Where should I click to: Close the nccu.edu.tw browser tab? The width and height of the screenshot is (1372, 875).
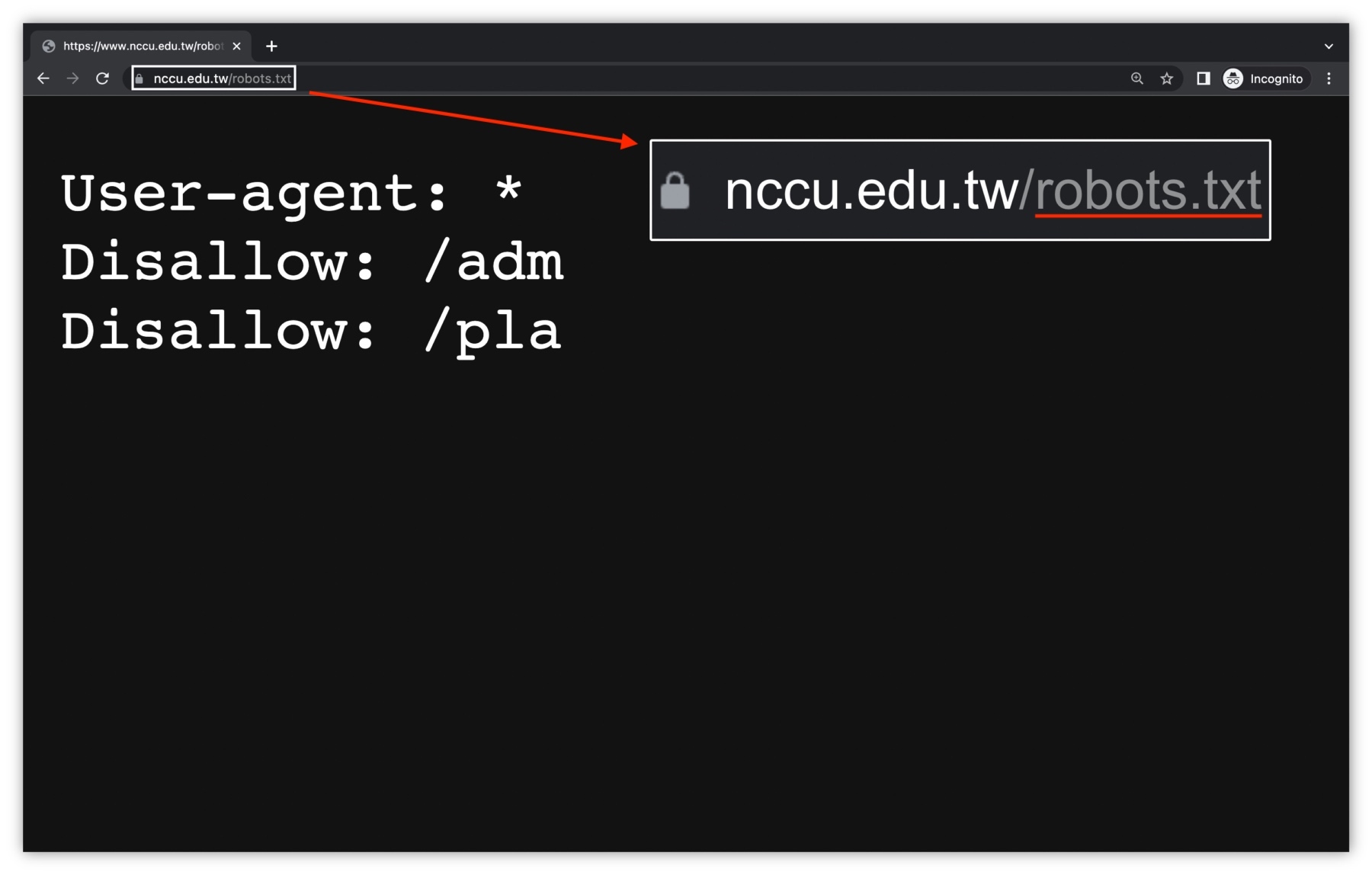pos(237,46)
